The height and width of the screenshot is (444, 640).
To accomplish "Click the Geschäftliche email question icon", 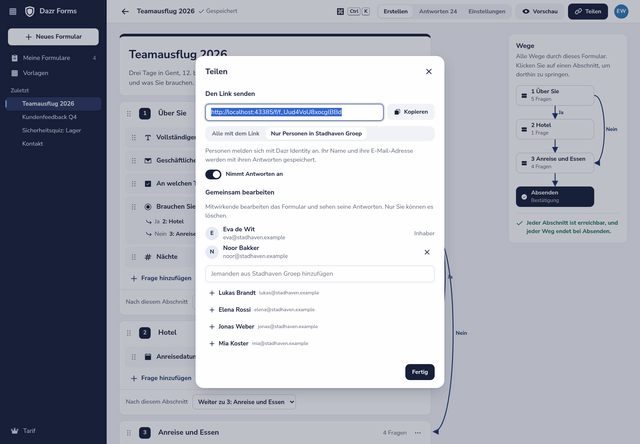I will click(x=148, y=161).
